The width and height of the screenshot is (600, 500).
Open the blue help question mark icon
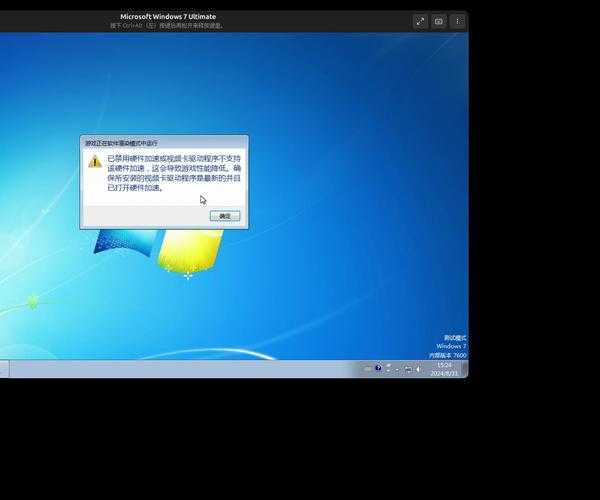pyautogui.click(x=378, y=368)
